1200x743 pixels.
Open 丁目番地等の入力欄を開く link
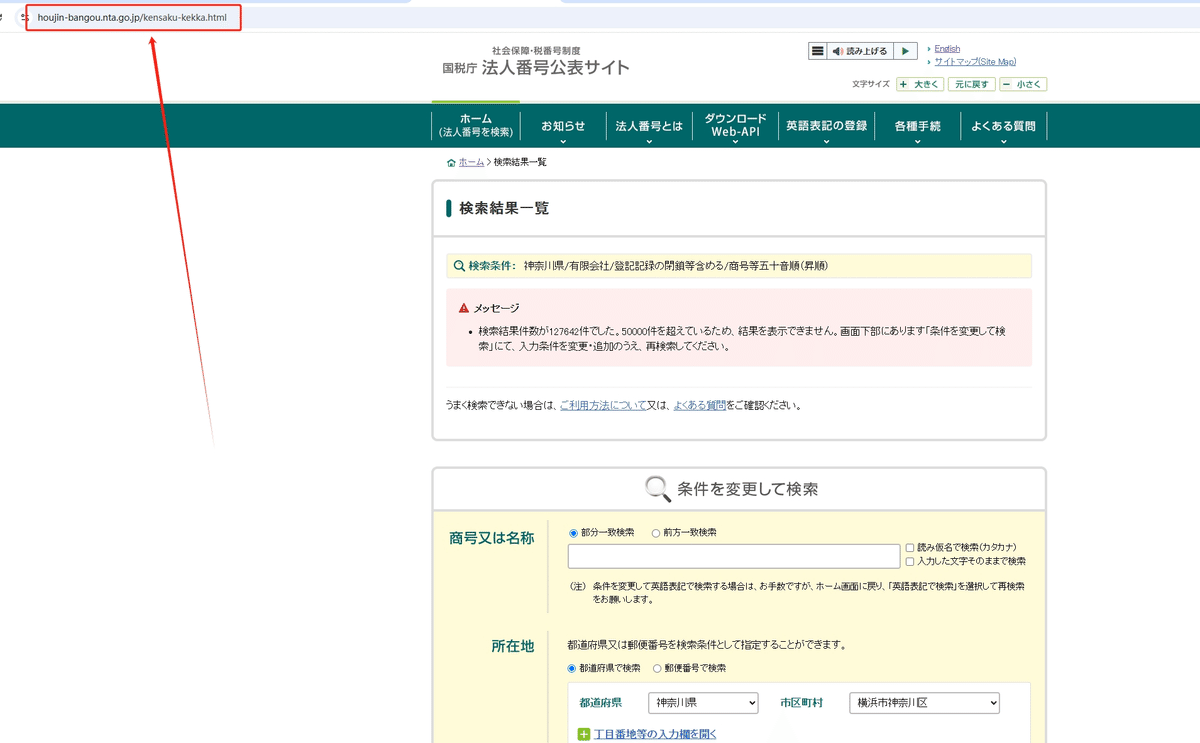(x=655, y=735)
